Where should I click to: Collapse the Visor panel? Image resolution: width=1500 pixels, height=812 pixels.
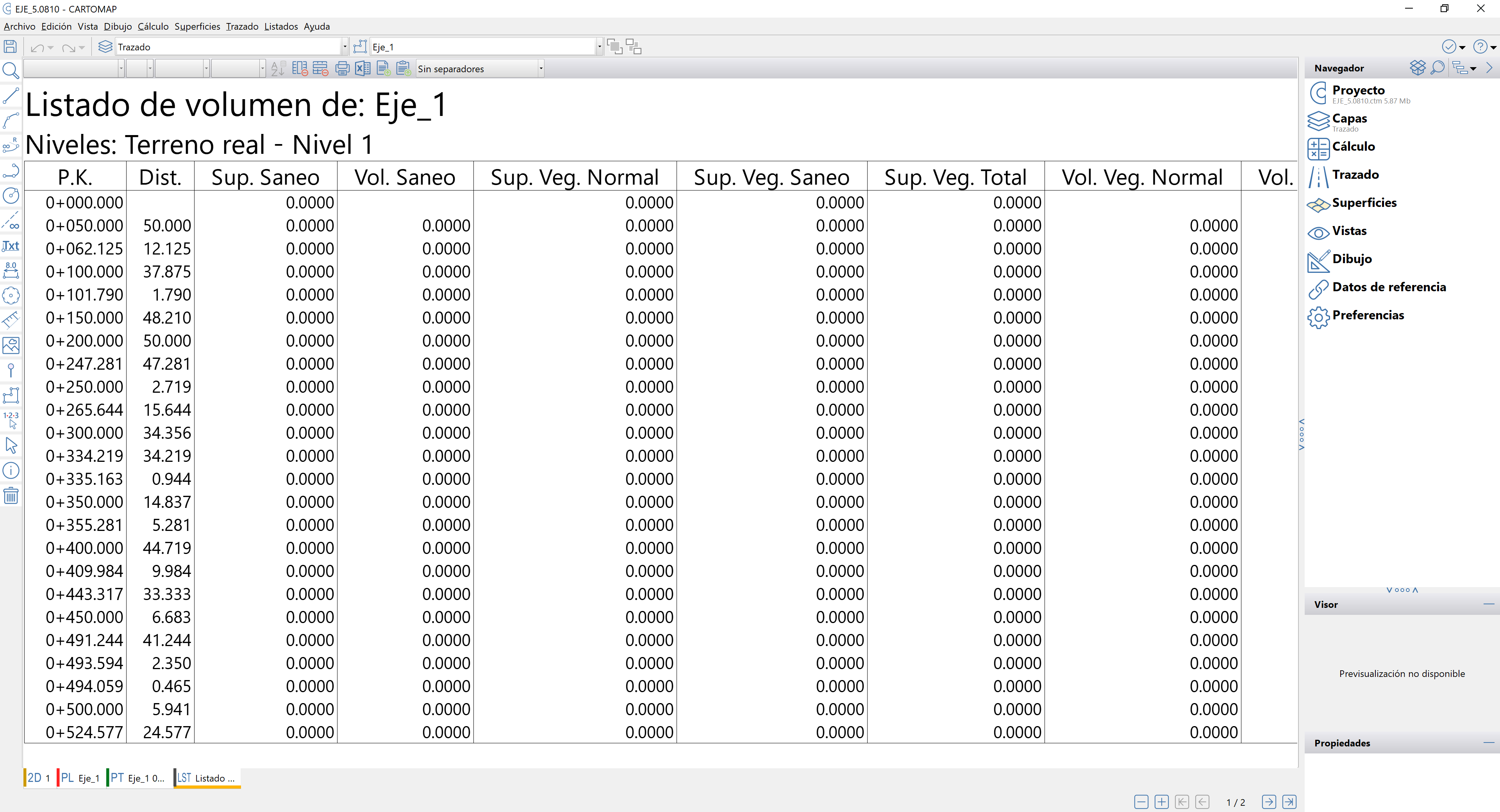pyautogui.click(x=1489, y=604)
